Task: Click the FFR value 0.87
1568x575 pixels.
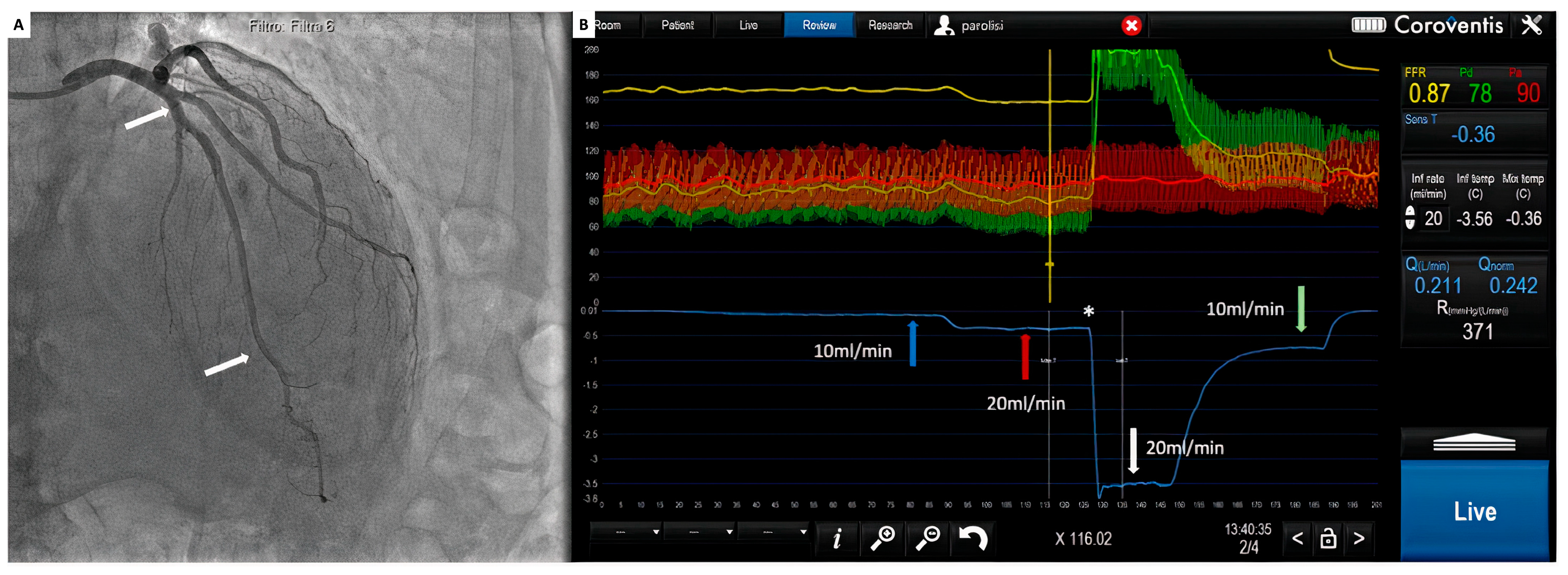Action: click(1429, 94)
